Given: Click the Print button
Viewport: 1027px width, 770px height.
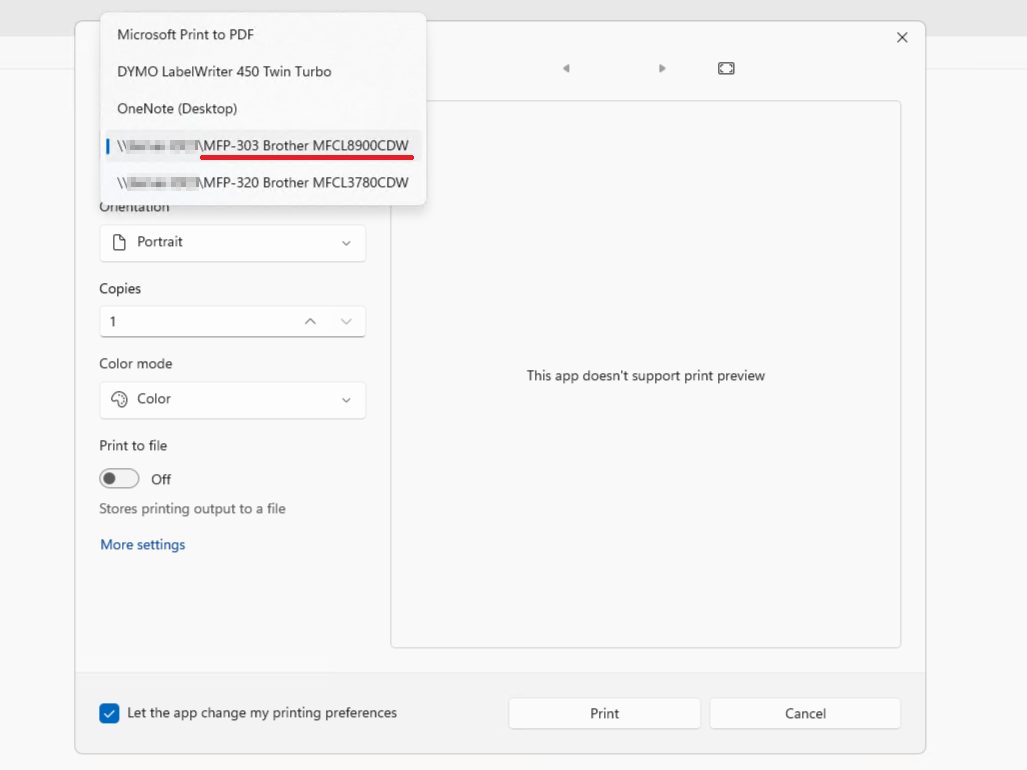Looking at the screenshot, I should coord(605,714).
